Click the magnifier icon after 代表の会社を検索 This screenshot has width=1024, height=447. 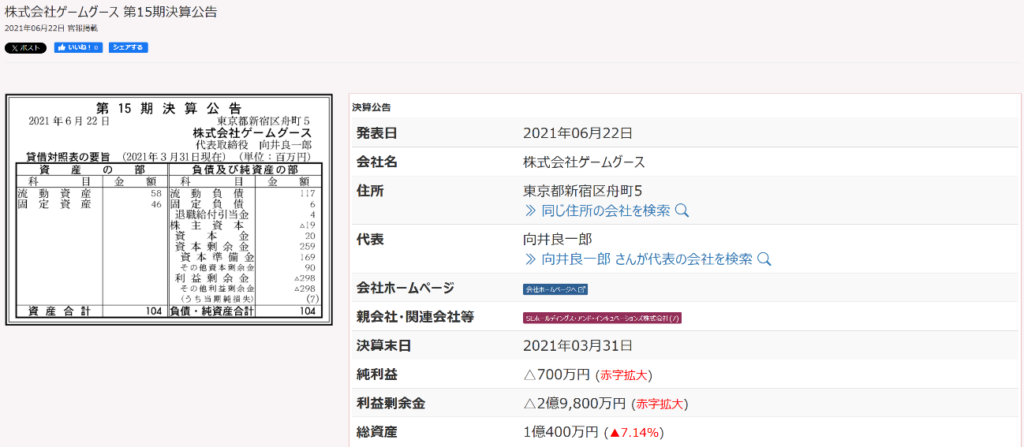pyautogui.click(x=765, y=259)
